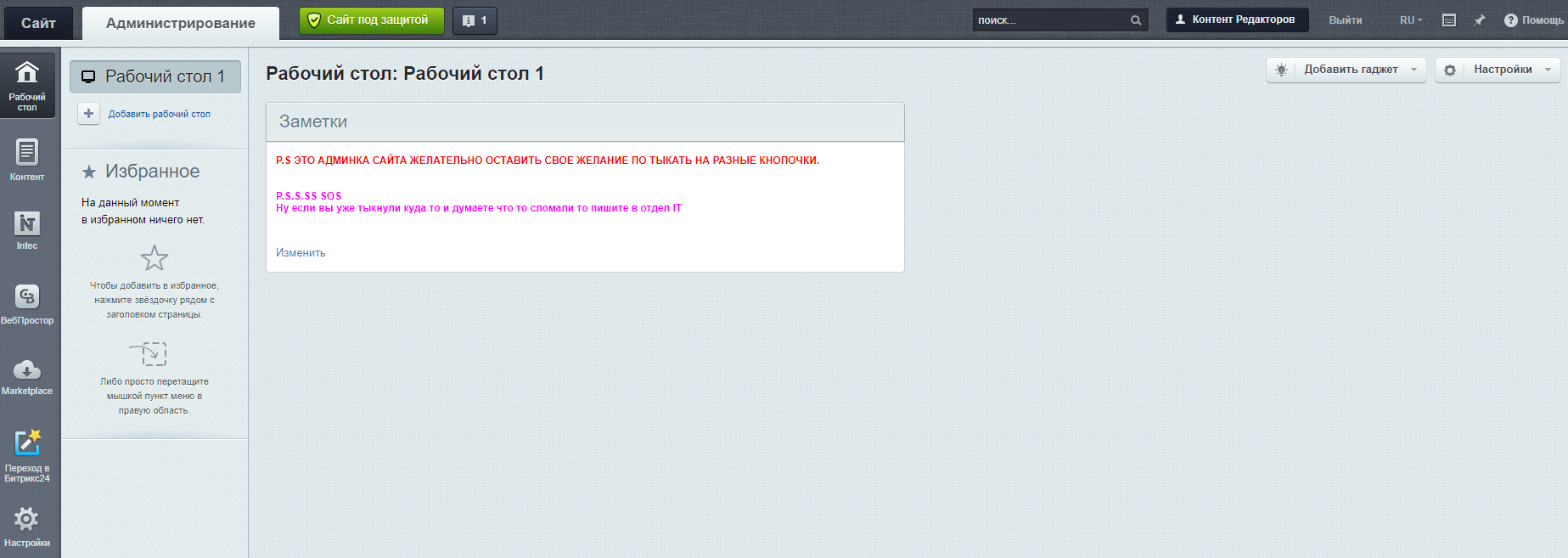The width and height of the screenshot is (1568, 558).
Task: Switch to the Сайт tab
Action: pos(38,23)
